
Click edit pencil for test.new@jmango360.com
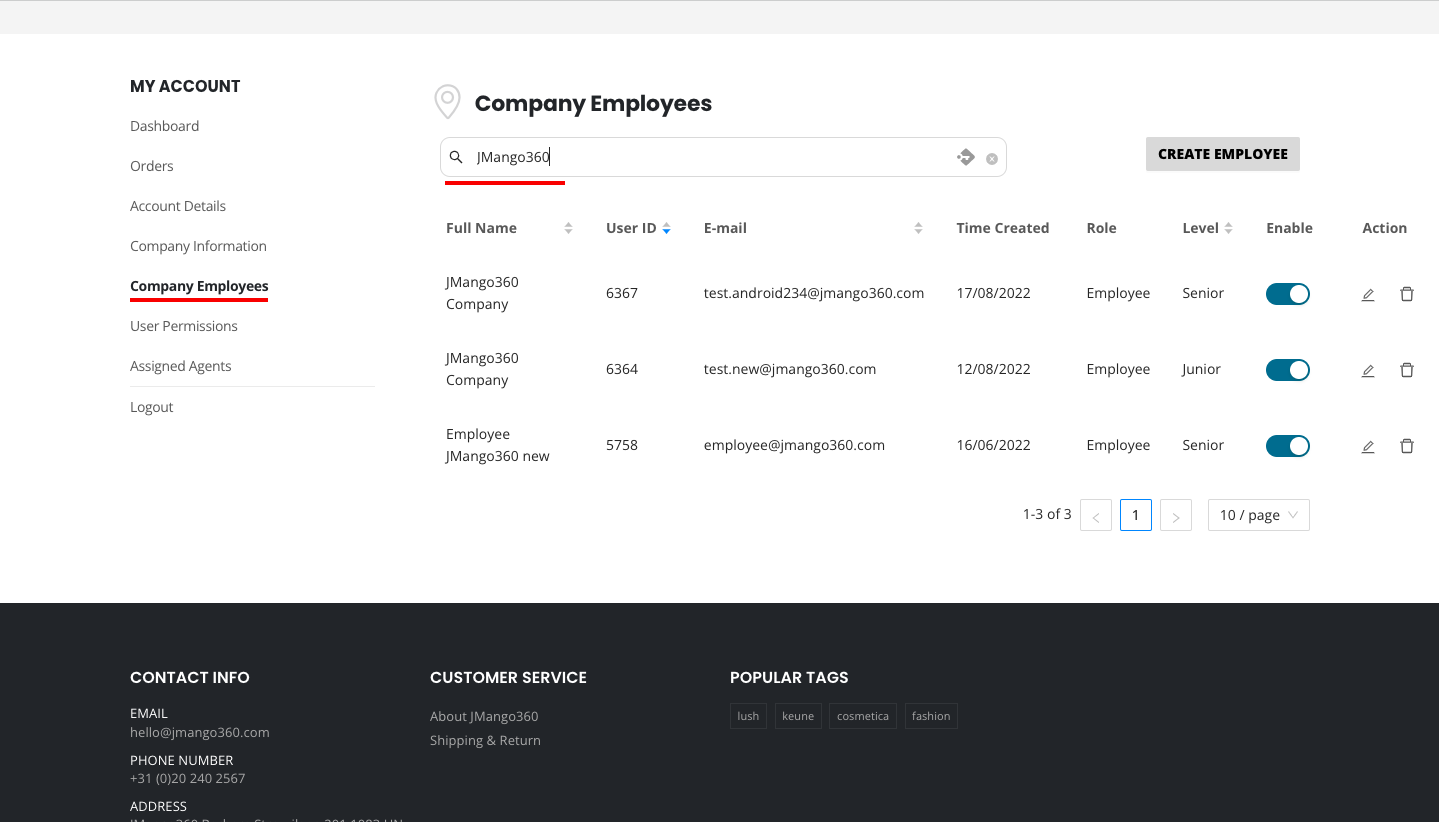click(1367, 370)
